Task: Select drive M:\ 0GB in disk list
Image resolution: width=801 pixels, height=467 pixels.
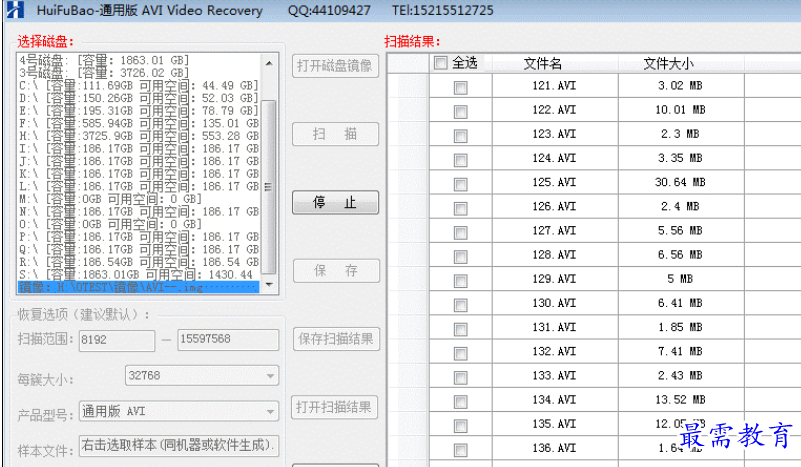Action: (138, 199)
